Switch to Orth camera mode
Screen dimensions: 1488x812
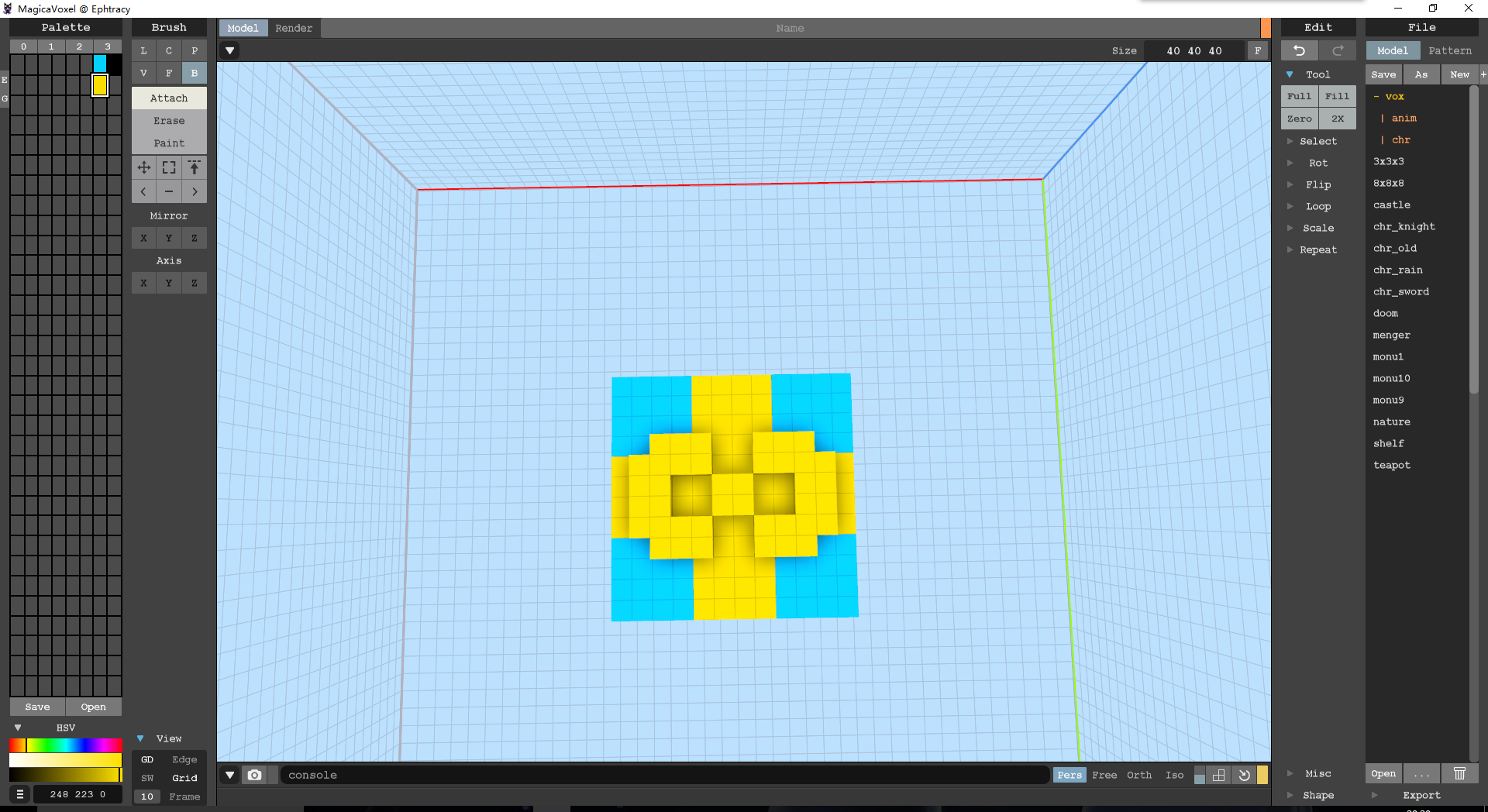tap(1138, 775)
